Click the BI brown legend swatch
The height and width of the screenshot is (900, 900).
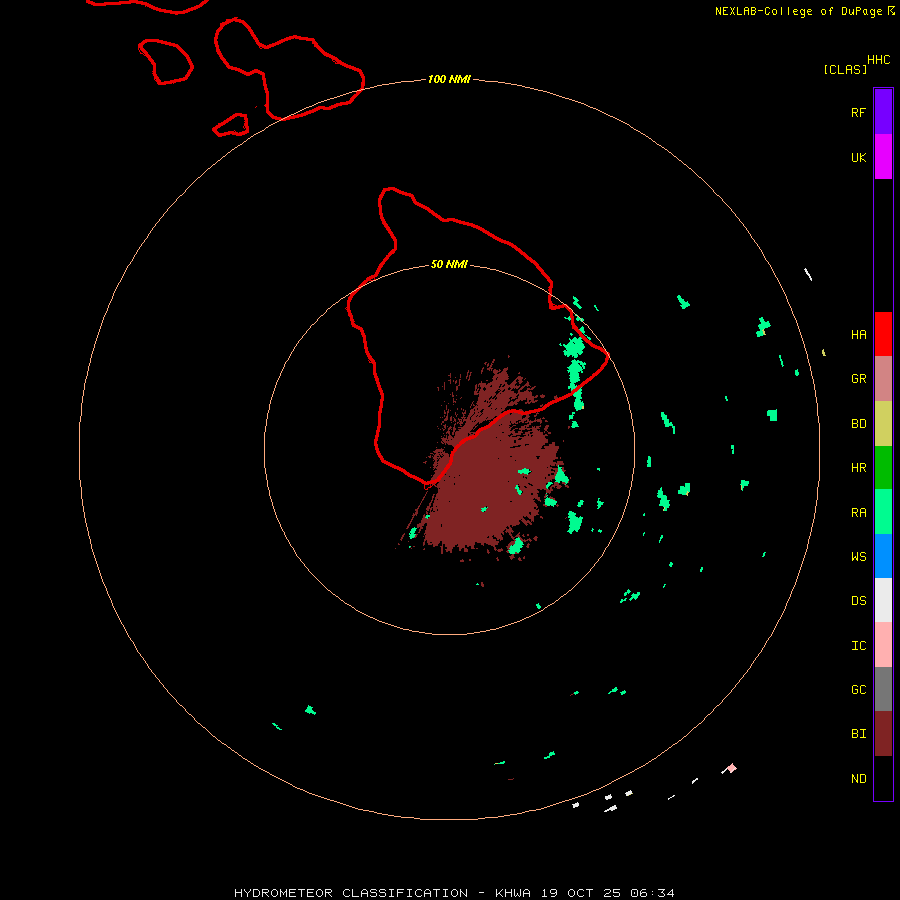click(883, 734)
